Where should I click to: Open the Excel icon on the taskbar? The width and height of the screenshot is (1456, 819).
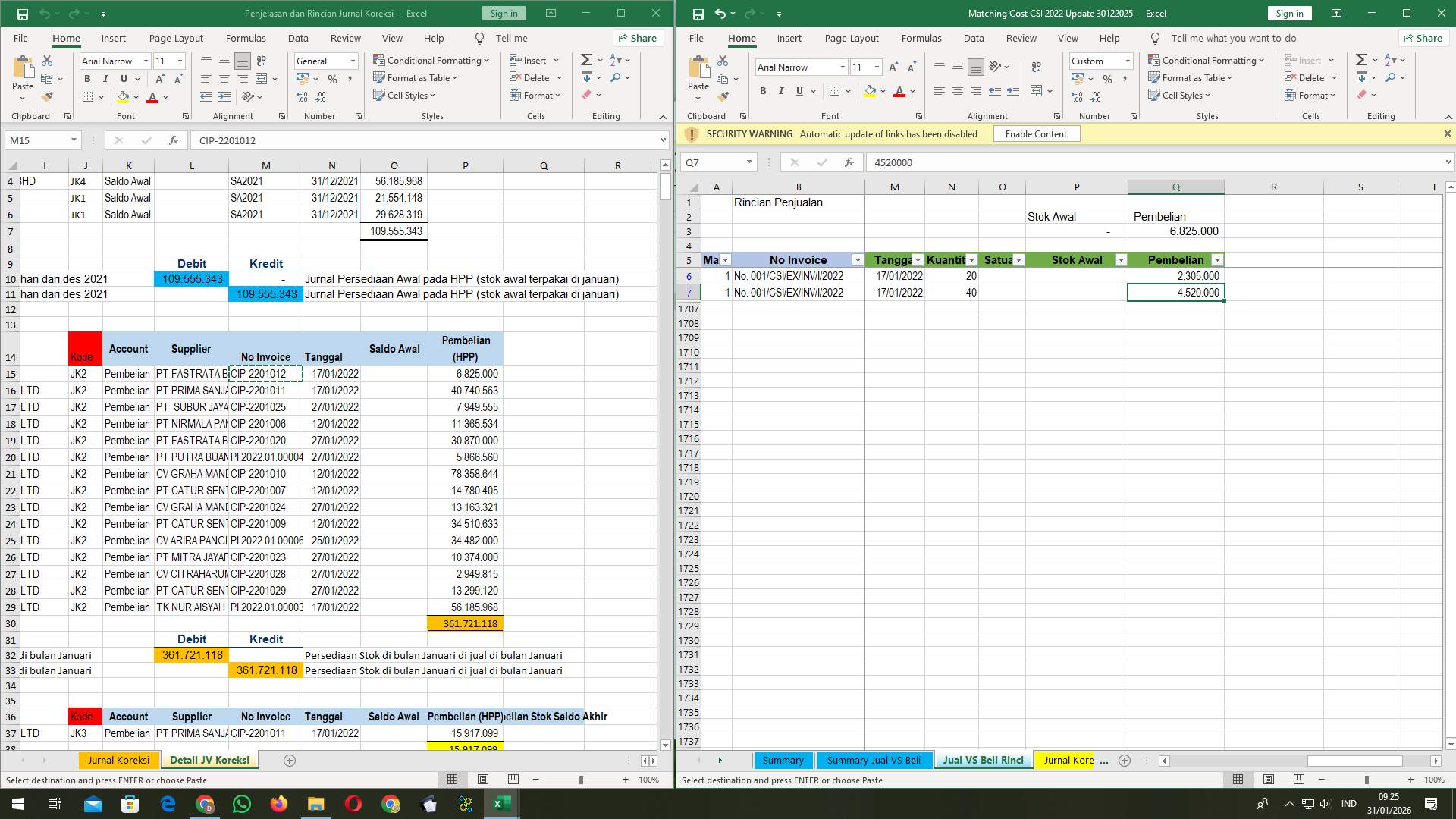(x=501, y=803)
